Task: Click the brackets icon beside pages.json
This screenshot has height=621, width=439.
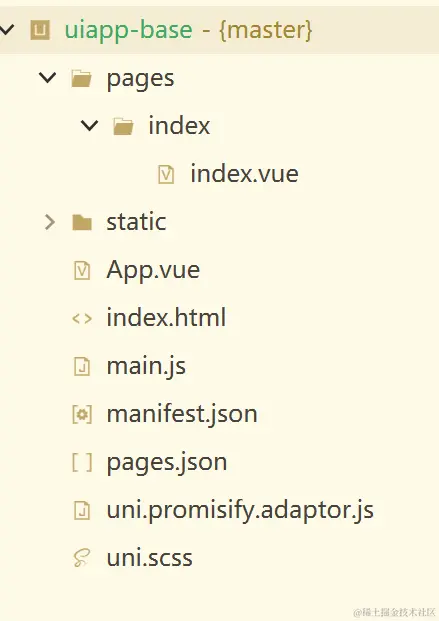Action: click(x=82, y=462)
